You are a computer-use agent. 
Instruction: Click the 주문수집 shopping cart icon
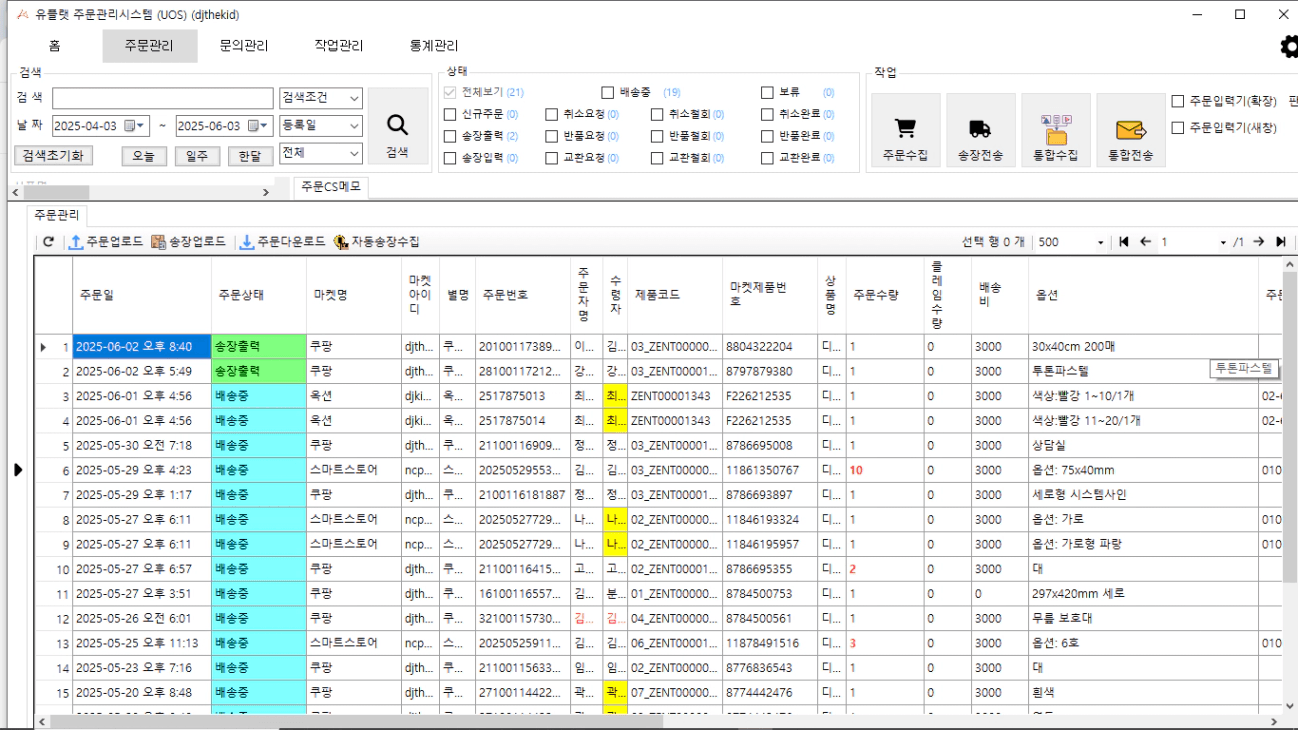[x=905, y=129]
